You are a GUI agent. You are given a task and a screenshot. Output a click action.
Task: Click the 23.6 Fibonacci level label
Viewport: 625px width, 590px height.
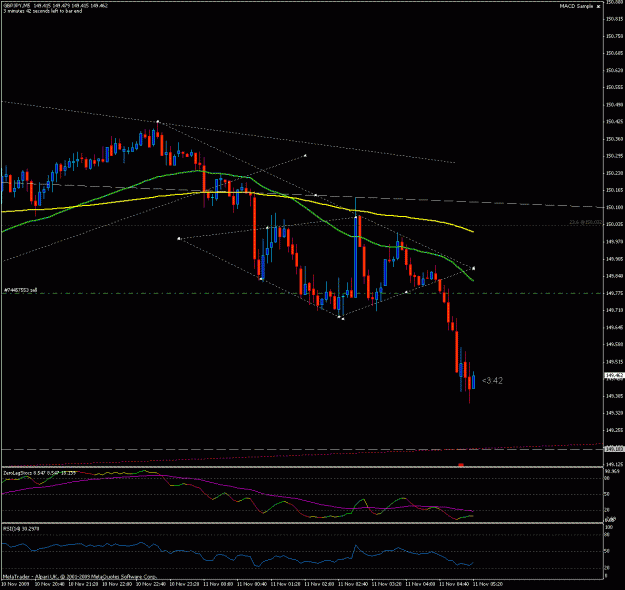[586, 222]
